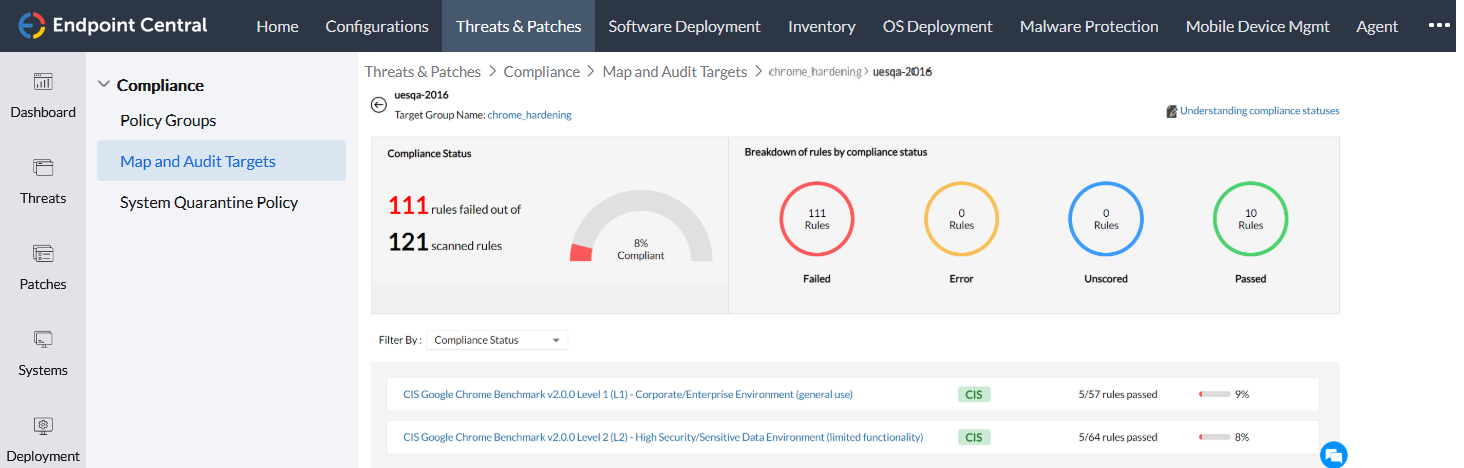Viewport: 1464px width, 468px height.
Task: Open System Quarantine Policy
Action: (x=209, y=202)
